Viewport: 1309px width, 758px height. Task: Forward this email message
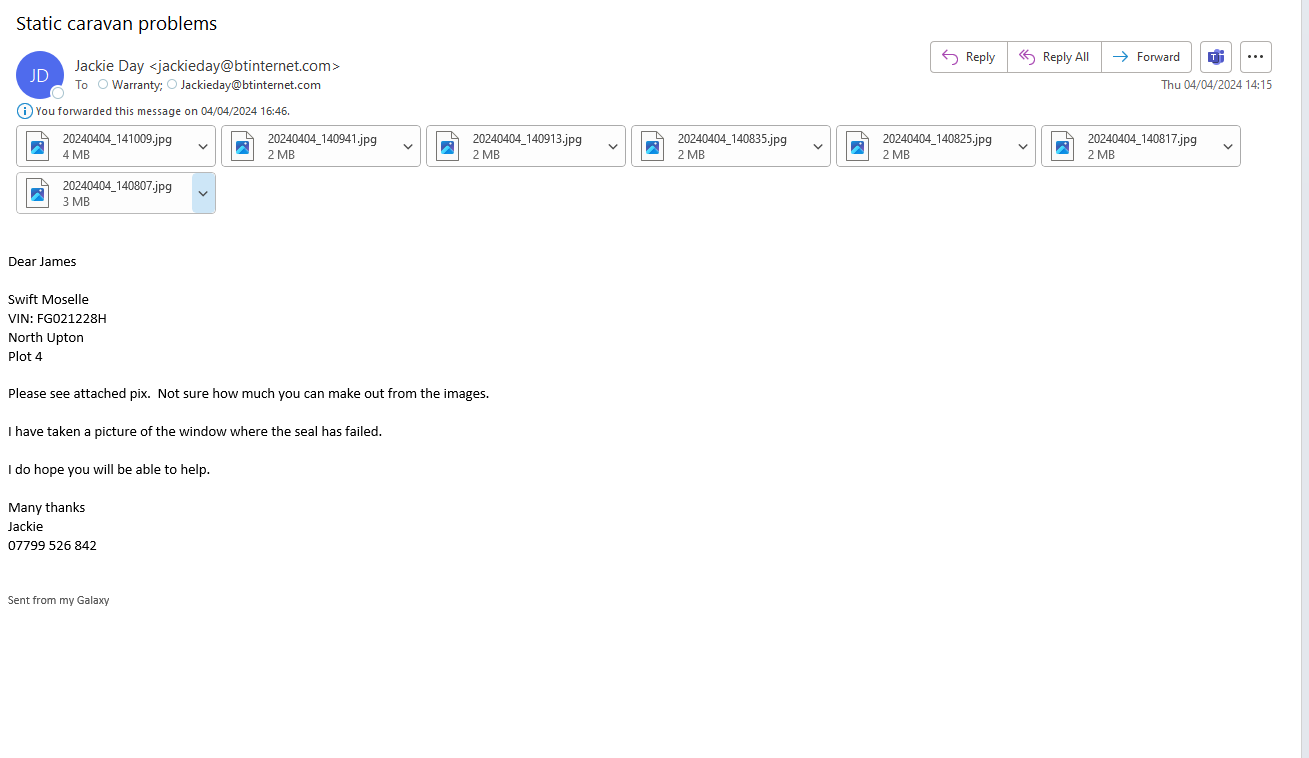[x=1146, y=57]
